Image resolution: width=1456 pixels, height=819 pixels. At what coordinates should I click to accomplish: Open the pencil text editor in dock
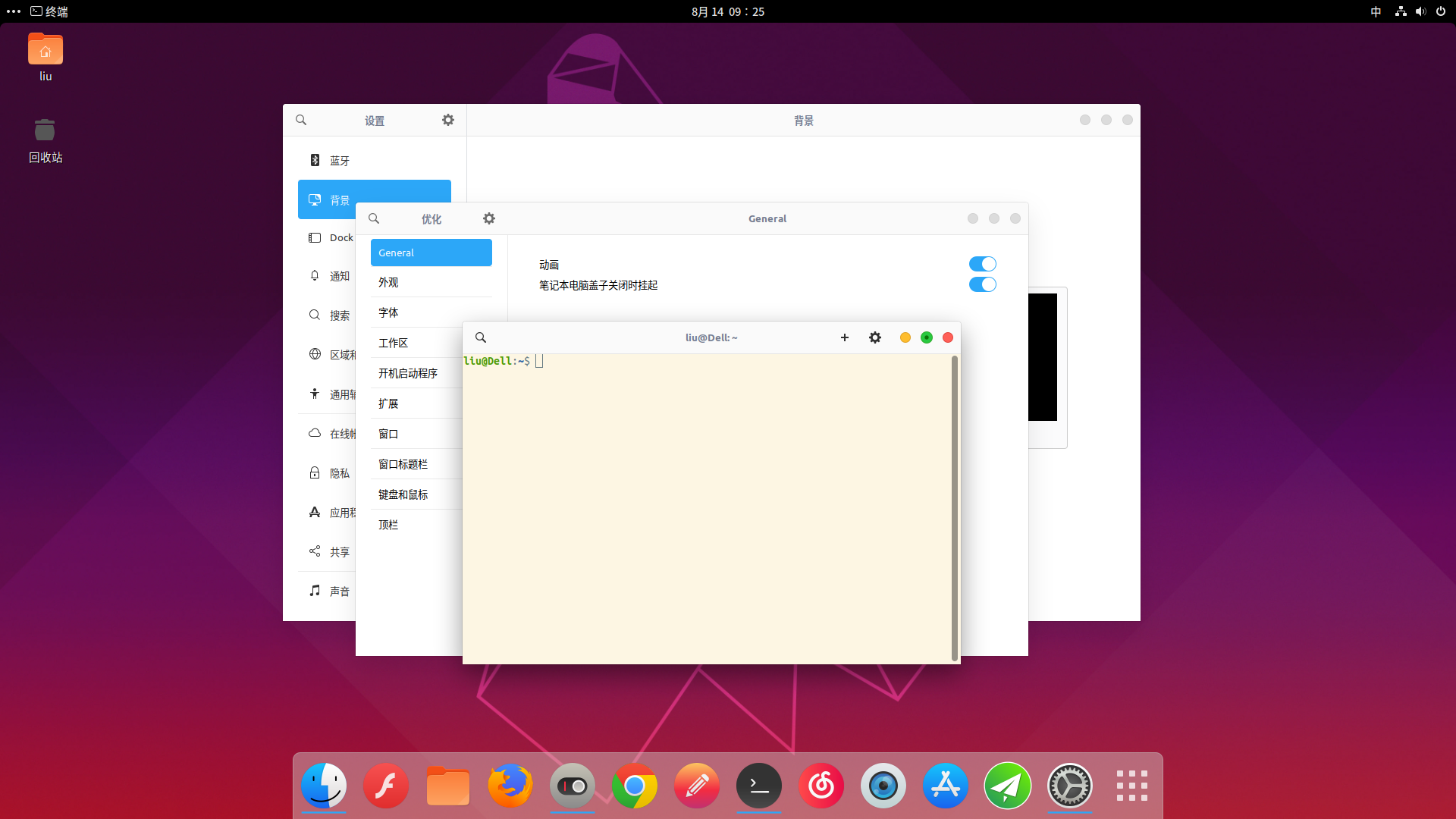[697, 786]
